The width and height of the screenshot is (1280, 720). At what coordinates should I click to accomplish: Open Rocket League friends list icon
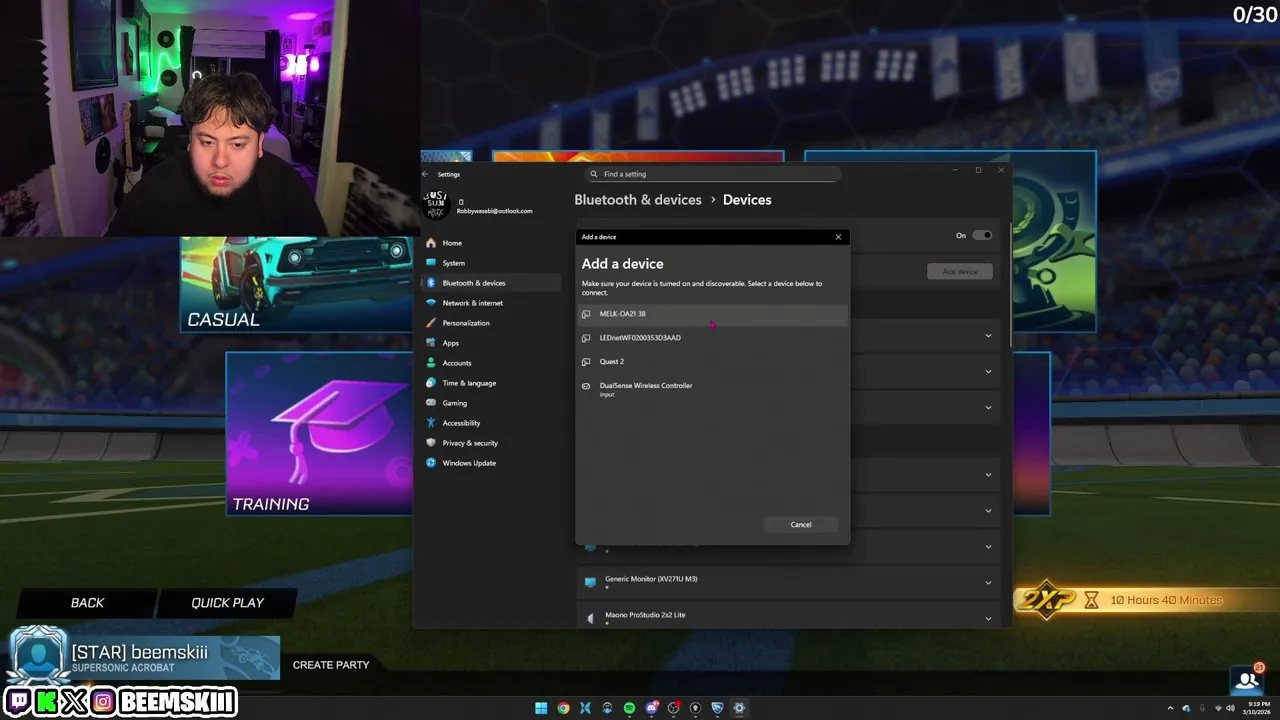coord(1247,680)
